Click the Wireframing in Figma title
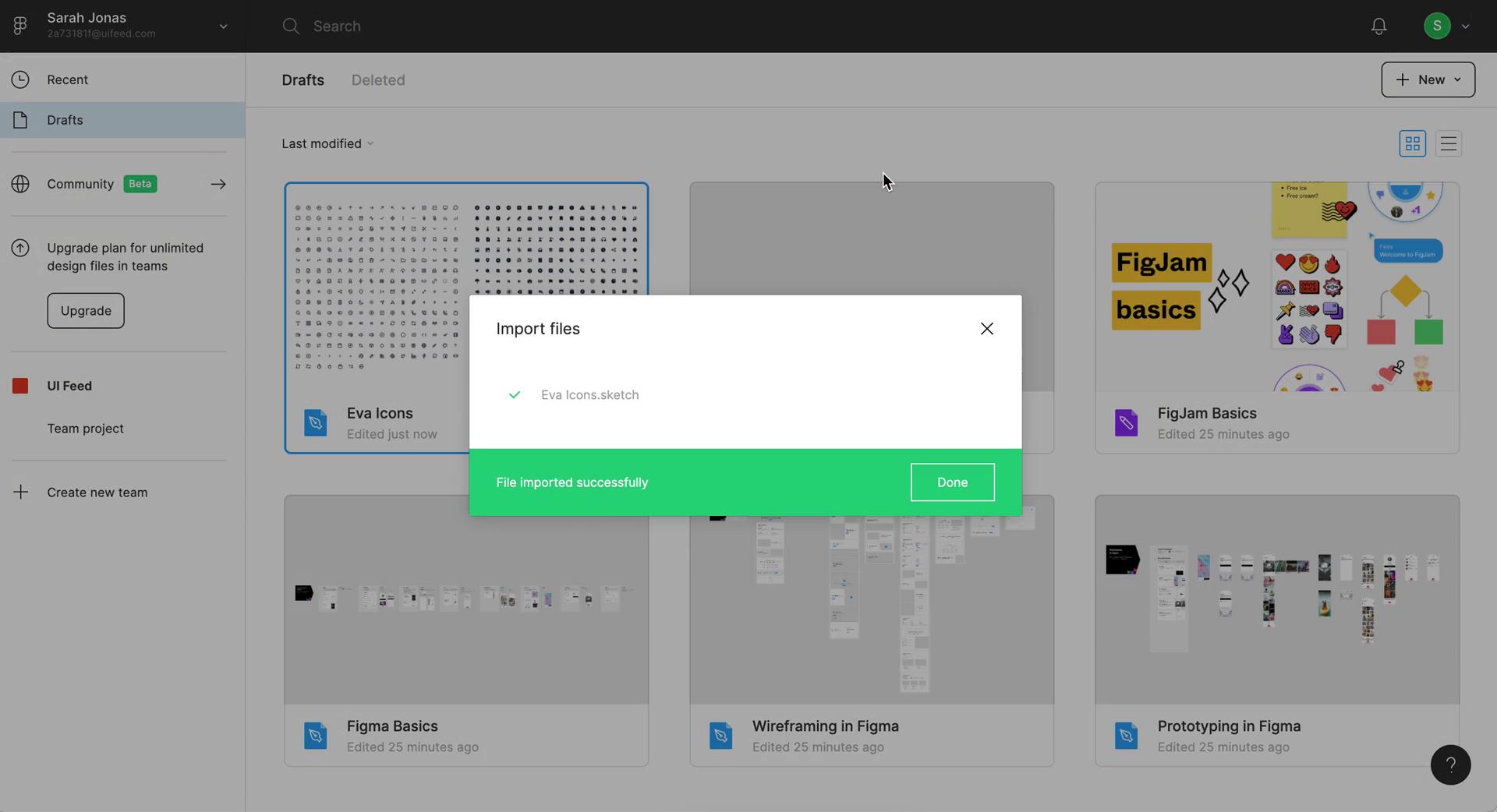This screenshot has height=812, width=1497. tap(826, 726)
